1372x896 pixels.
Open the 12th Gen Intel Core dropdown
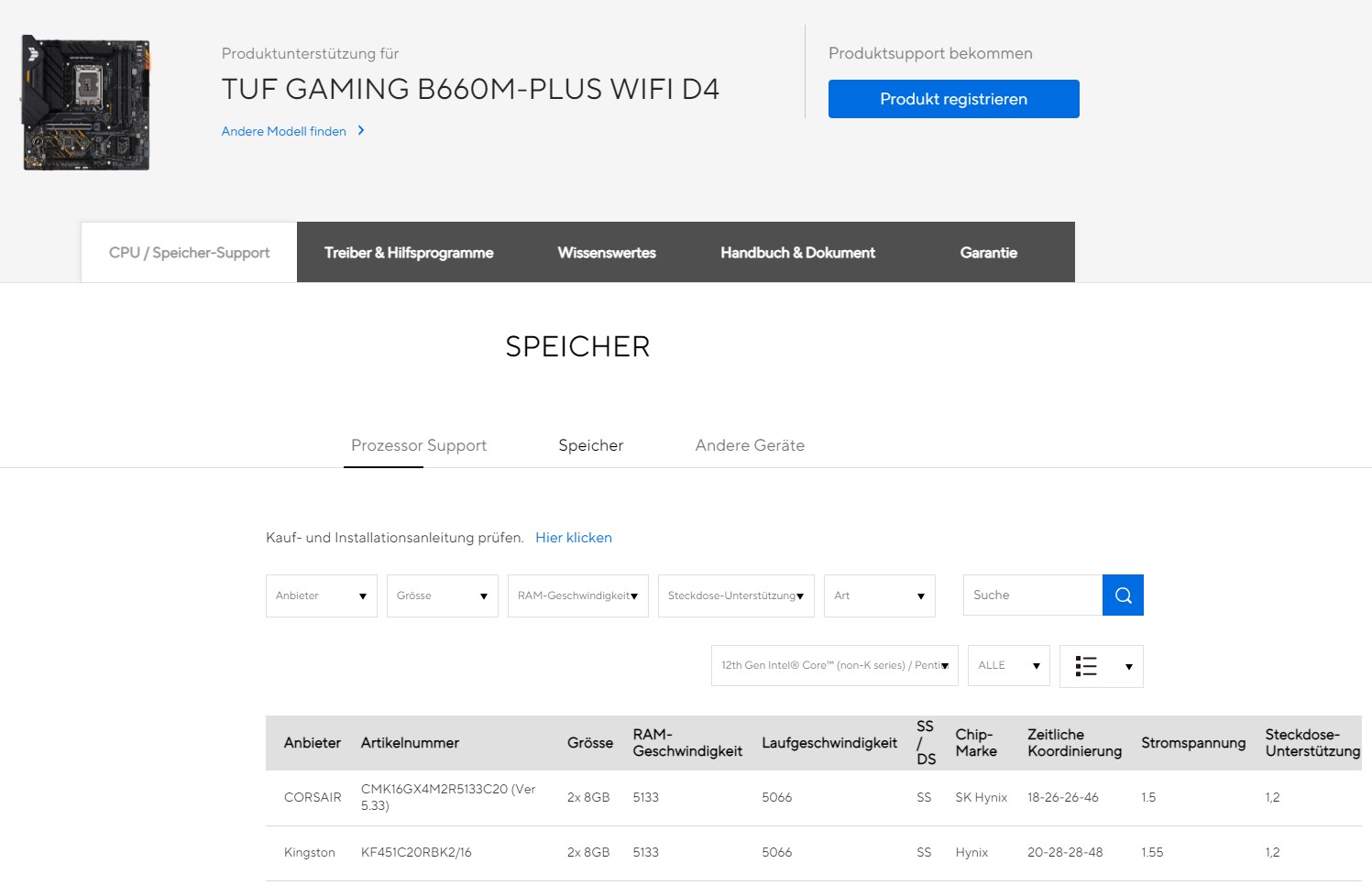pos(835,666)
